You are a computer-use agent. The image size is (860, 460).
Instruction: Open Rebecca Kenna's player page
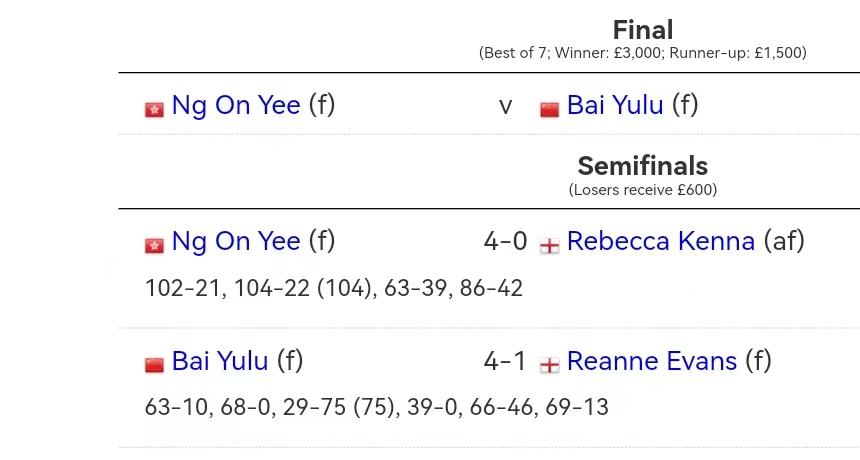[x=661, y=241]
